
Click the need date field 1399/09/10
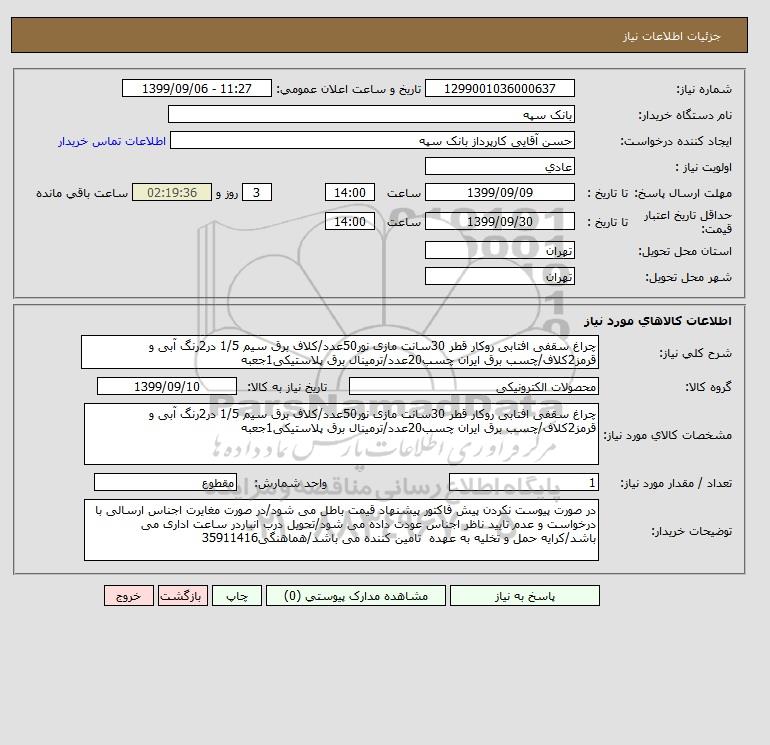[167, 386]
